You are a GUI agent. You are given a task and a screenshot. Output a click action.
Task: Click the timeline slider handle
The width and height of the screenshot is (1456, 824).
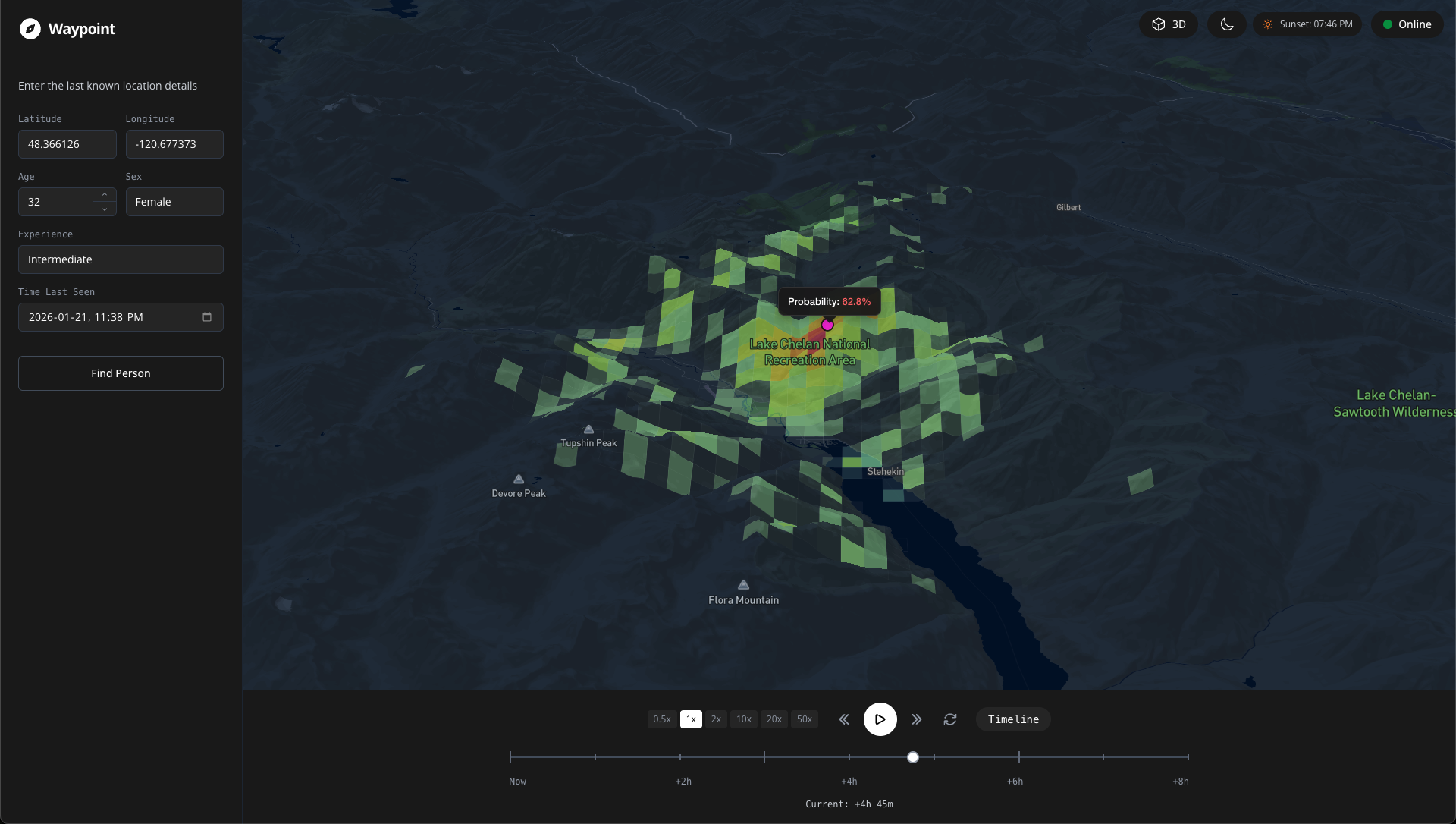[913, 757]
